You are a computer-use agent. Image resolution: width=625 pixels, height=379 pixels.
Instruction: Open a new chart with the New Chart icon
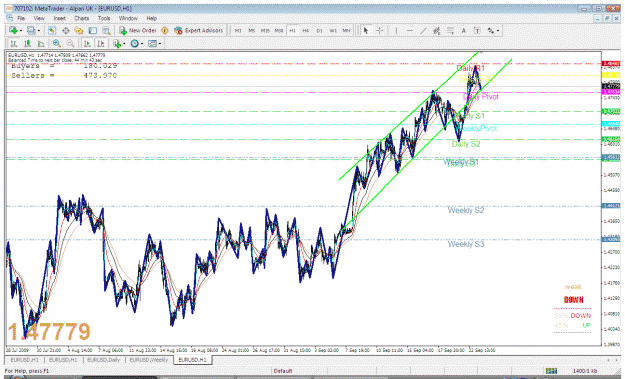point(13,30)
